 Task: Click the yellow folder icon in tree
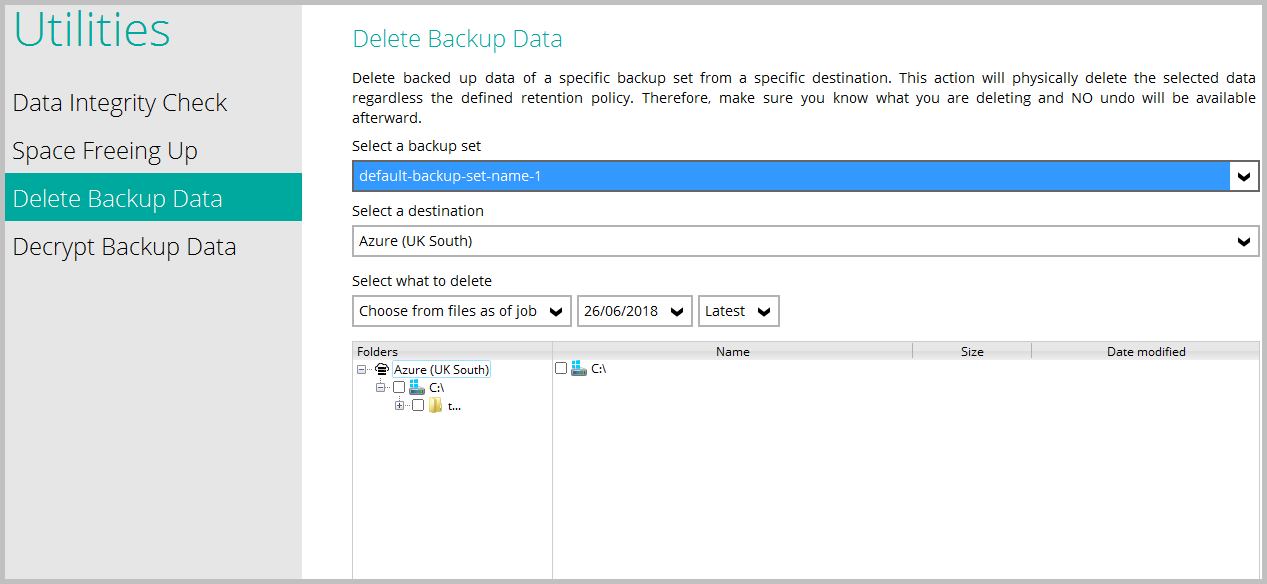click(436, 406)
